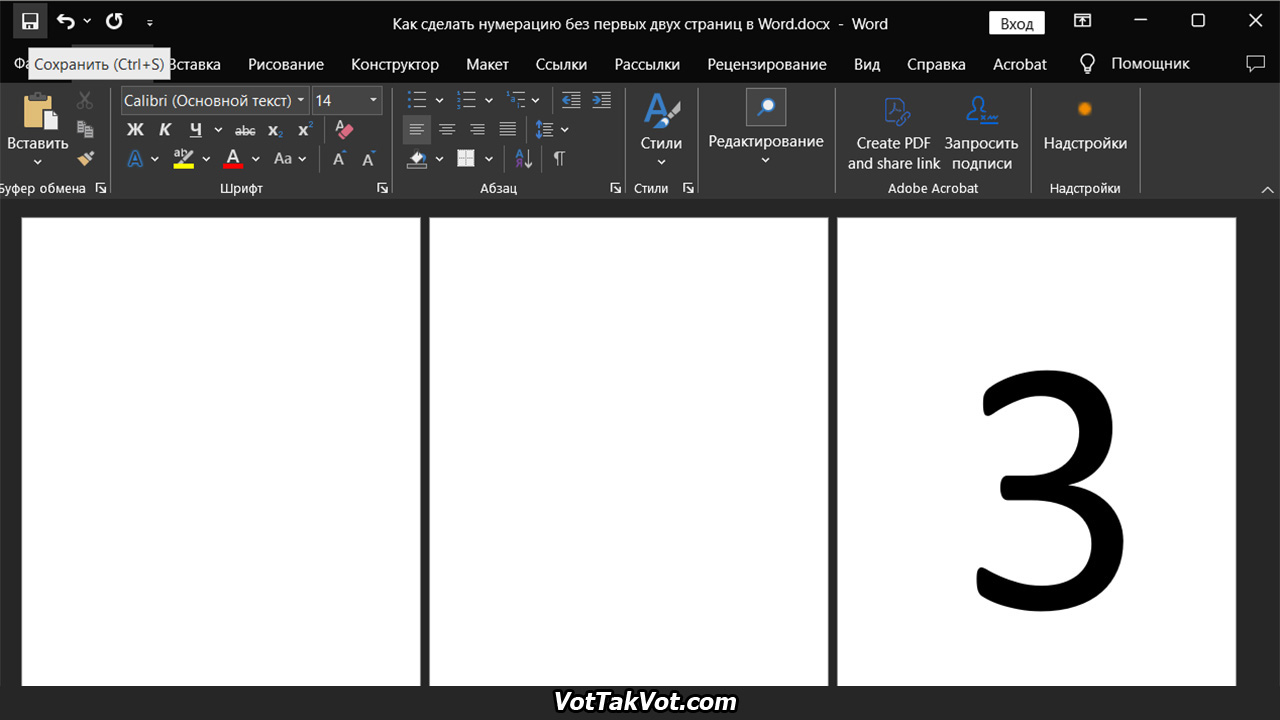Toggle align left paragraph

click(x=417, y=129)
